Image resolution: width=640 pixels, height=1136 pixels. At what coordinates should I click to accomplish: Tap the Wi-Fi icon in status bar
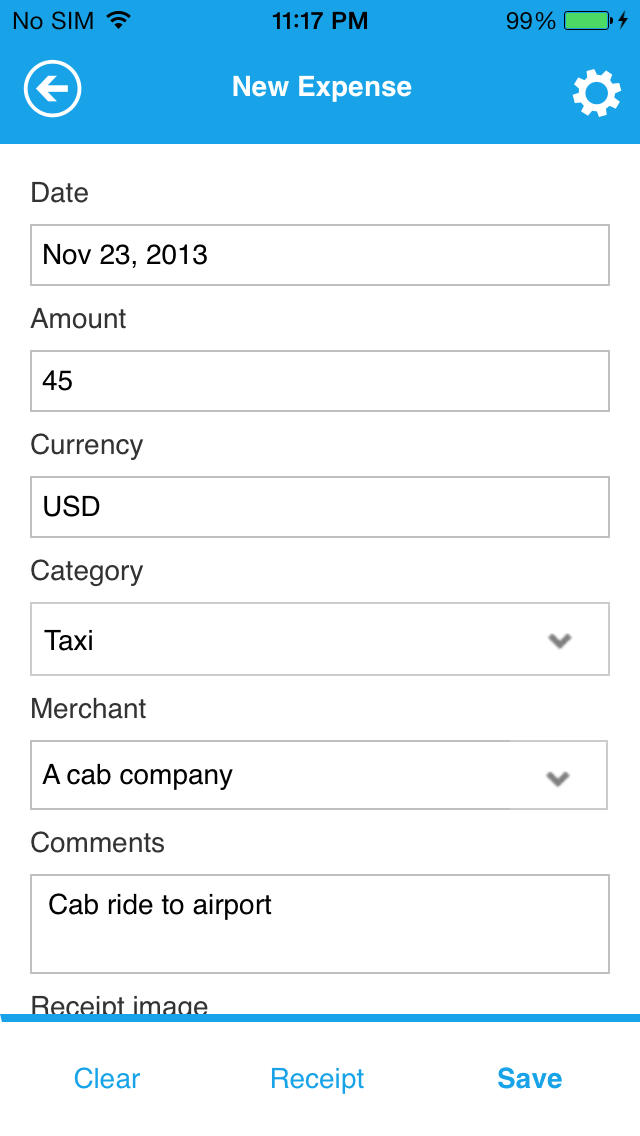coord(119,20)
